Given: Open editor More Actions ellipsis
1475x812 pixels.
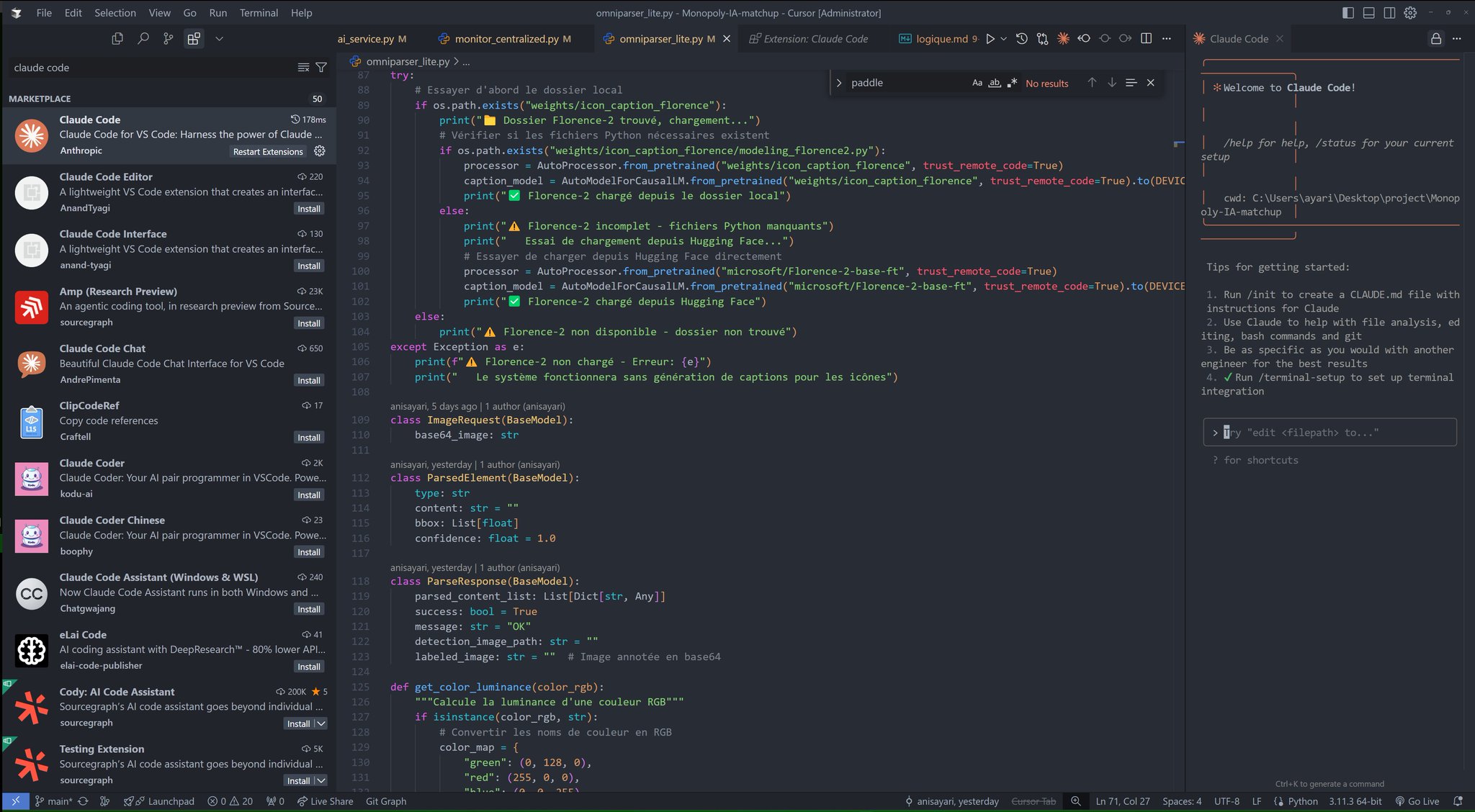Looking at the screenshot, I should (x=1167, y=39).
